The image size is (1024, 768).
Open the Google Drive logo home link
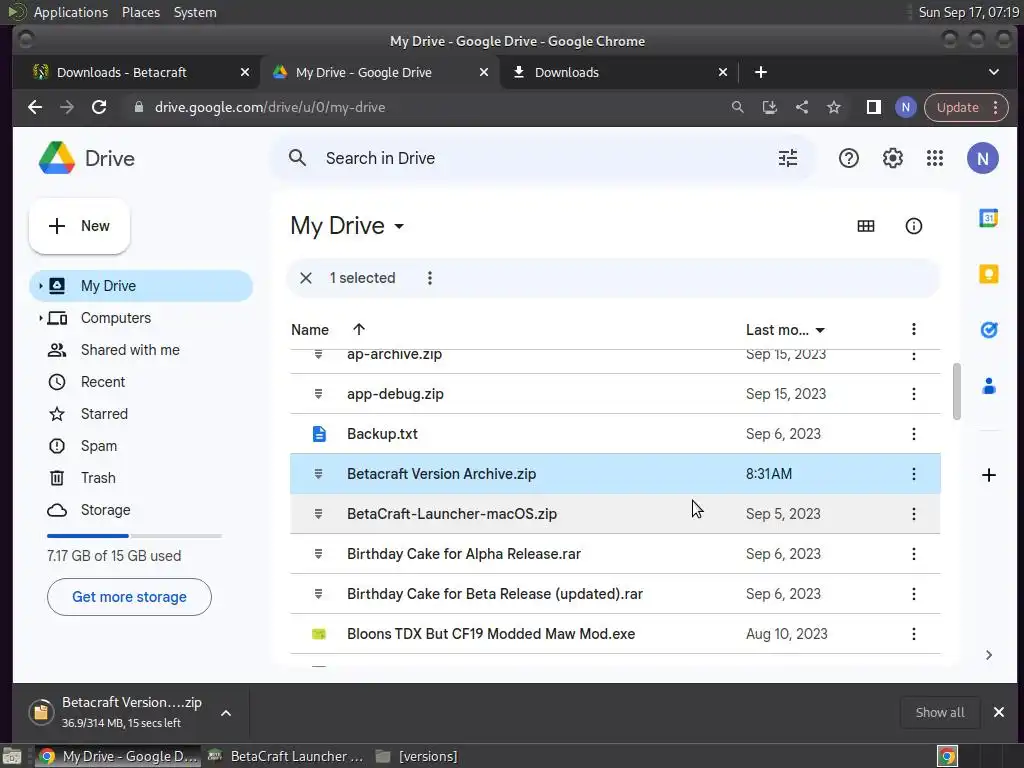86,158
